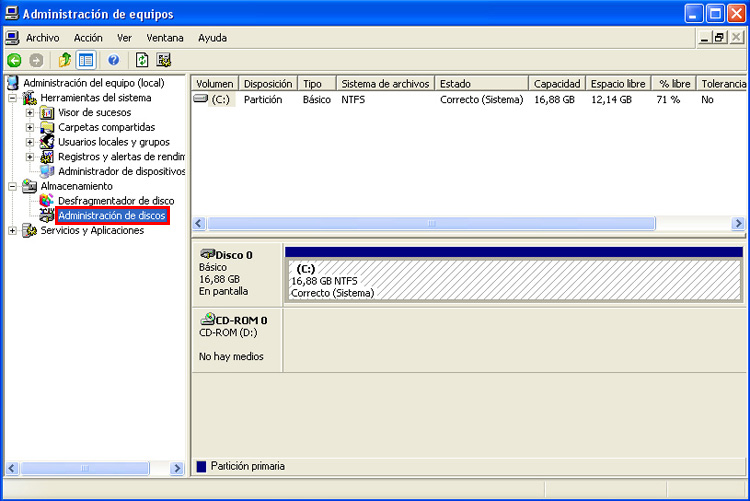Expand the Servicios y Aplicaciones node
Screen dimensions: 750x501
[12, 231]
